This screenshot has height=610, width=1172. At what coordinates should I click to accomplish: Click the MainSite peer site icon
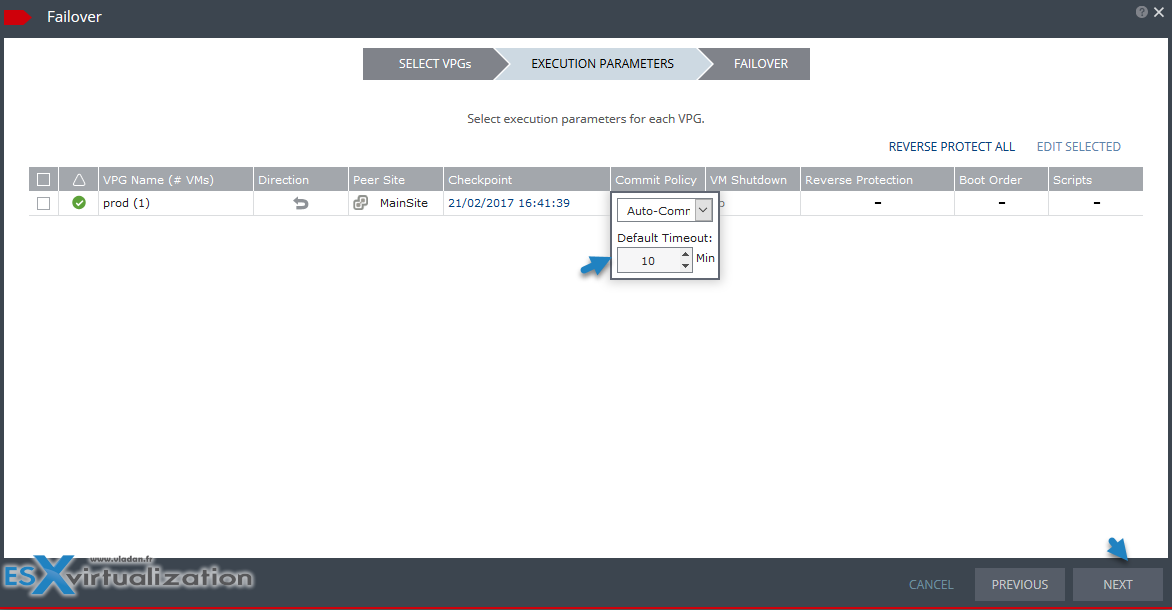coord(361,203)
